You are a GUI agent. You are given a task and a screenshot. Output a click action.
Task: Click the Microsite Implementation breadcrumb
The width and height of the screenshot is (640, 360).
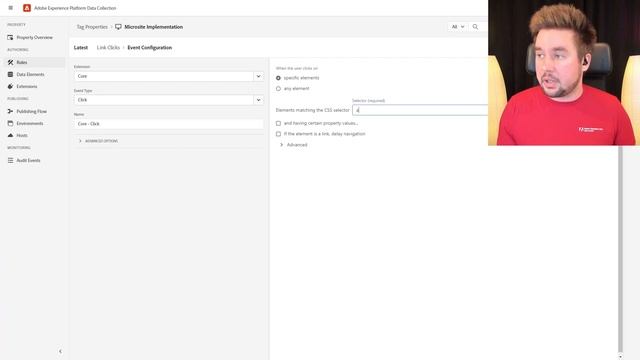pos(153,27)
